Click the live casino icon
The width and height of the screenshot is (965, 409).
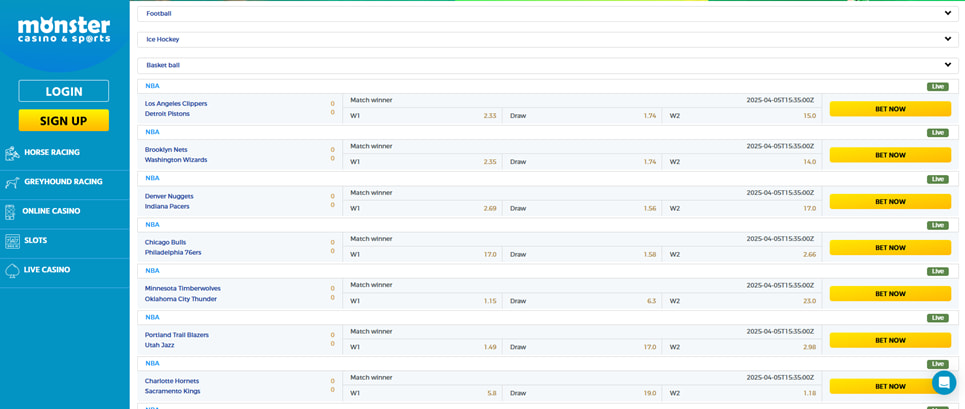point(12,270)
